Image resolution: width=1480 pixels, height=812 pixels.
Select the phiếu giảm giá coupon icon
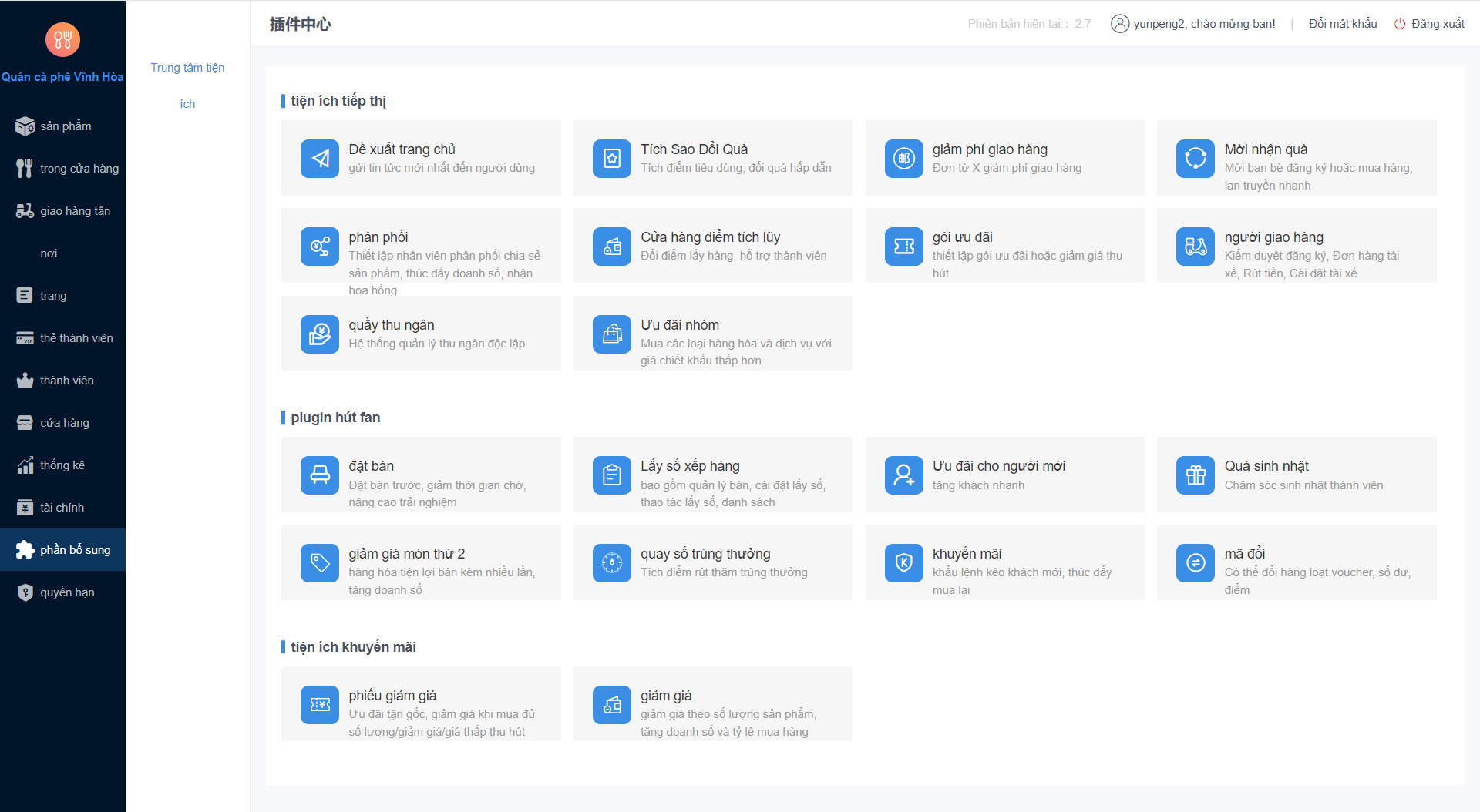click(319, 705)
